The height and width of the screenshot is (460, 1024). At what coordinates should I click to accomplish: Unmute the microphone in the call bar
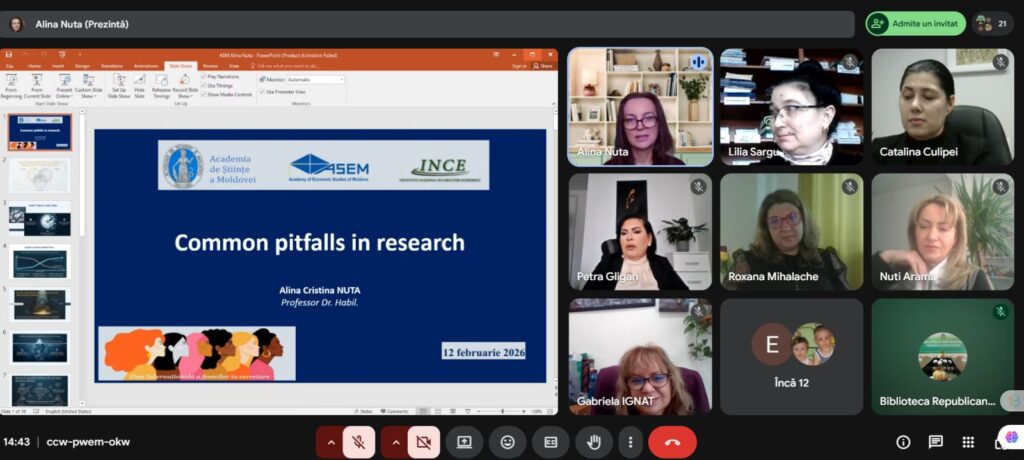point(359,442)
